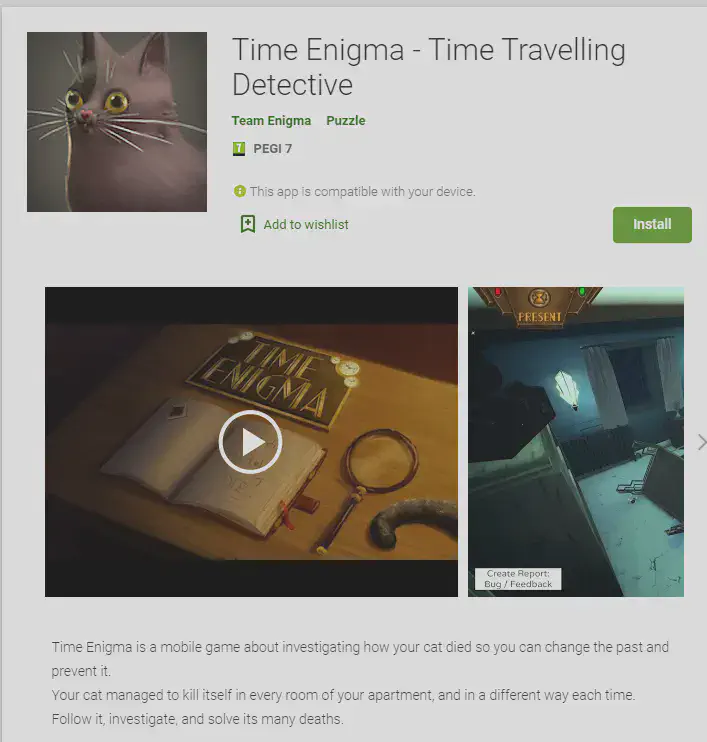Click the cat app icon image
707x742 pixels.
click(117, 122)
